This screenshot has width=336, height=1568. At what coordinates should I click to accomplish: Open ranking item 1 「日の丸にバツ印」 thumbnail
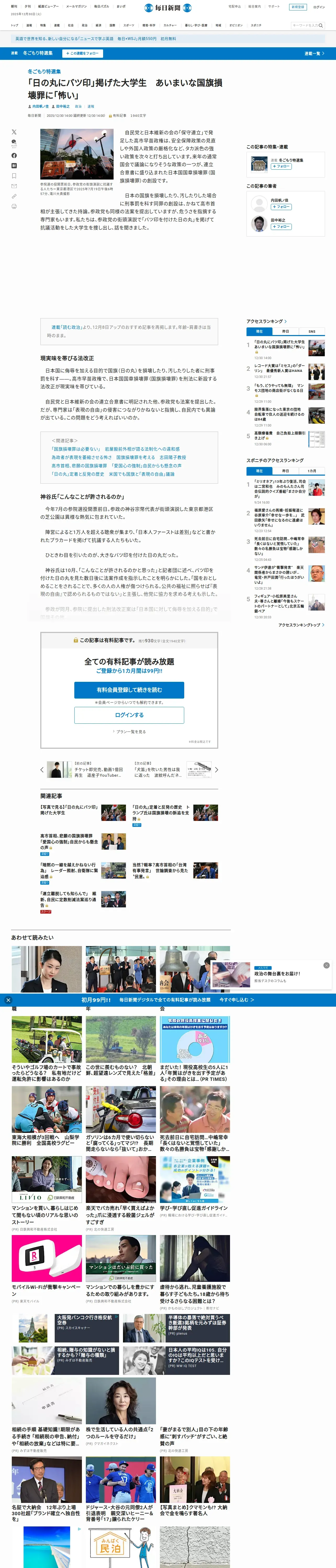coord(316,348)
